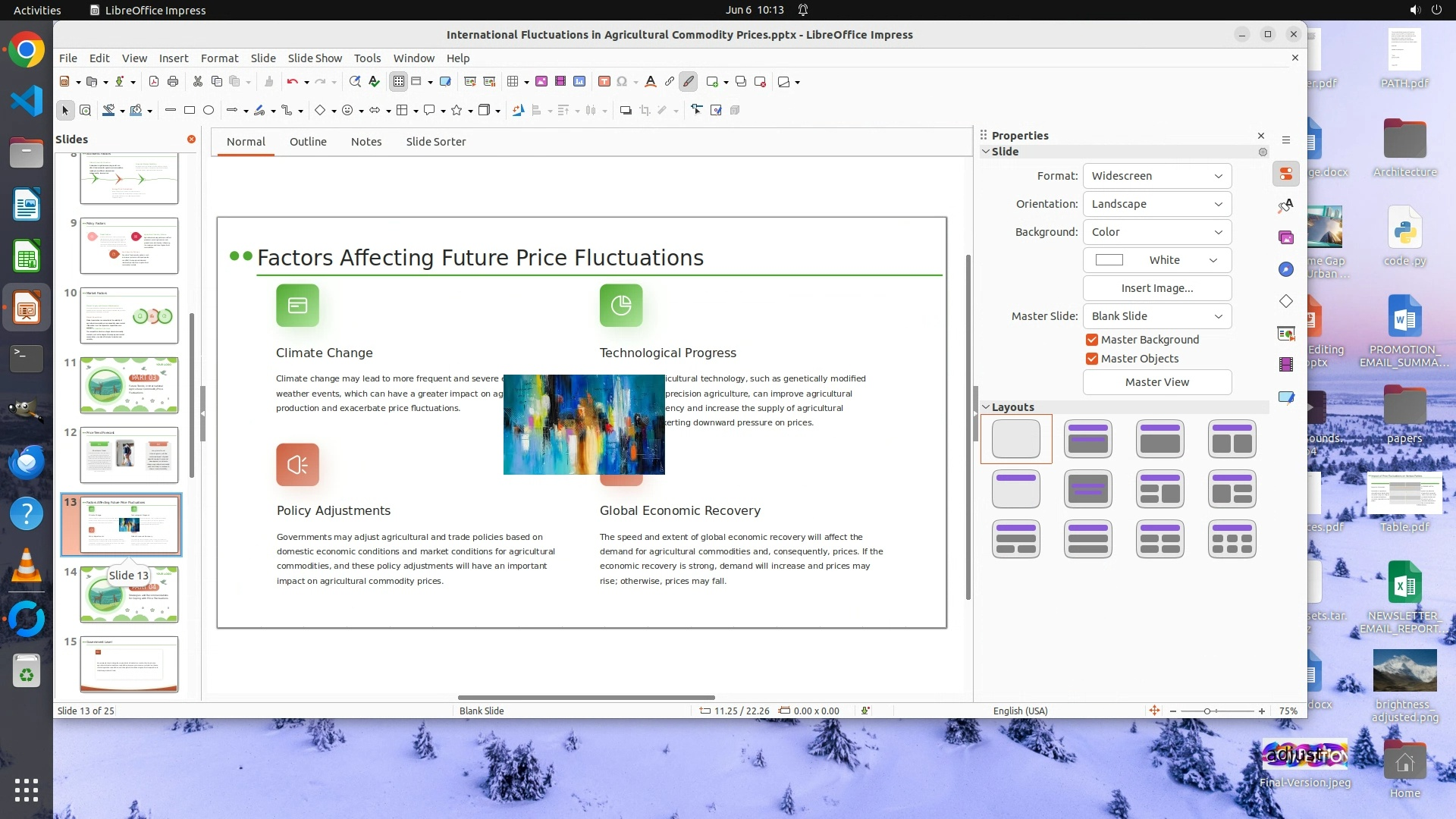
Task: Click the Insert Image... button
Action: pos(1156,288)
